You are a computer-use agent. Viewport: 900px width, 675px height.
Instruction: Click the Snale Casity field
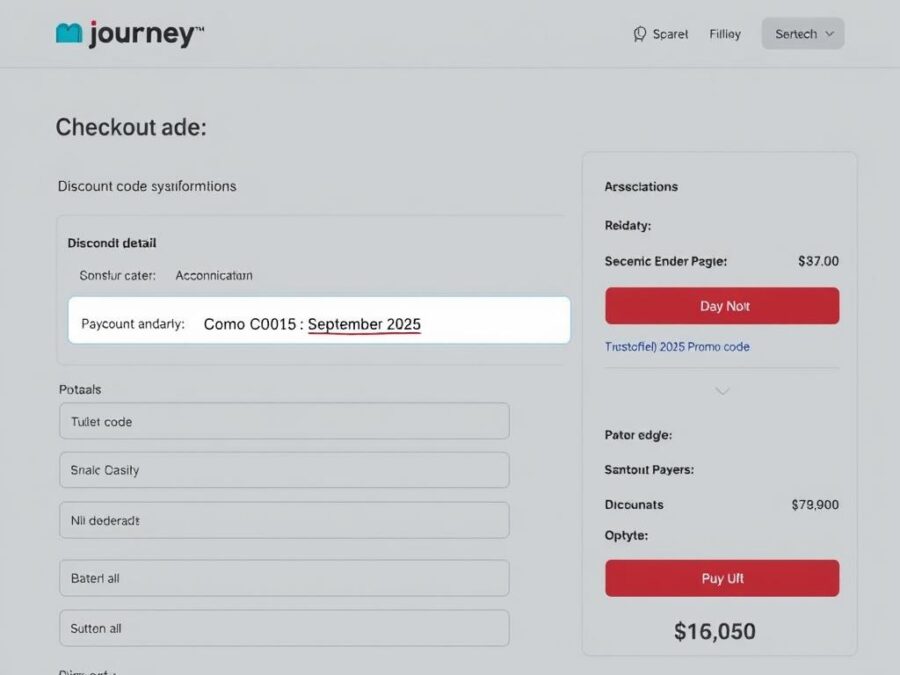[x=283, y=470]
